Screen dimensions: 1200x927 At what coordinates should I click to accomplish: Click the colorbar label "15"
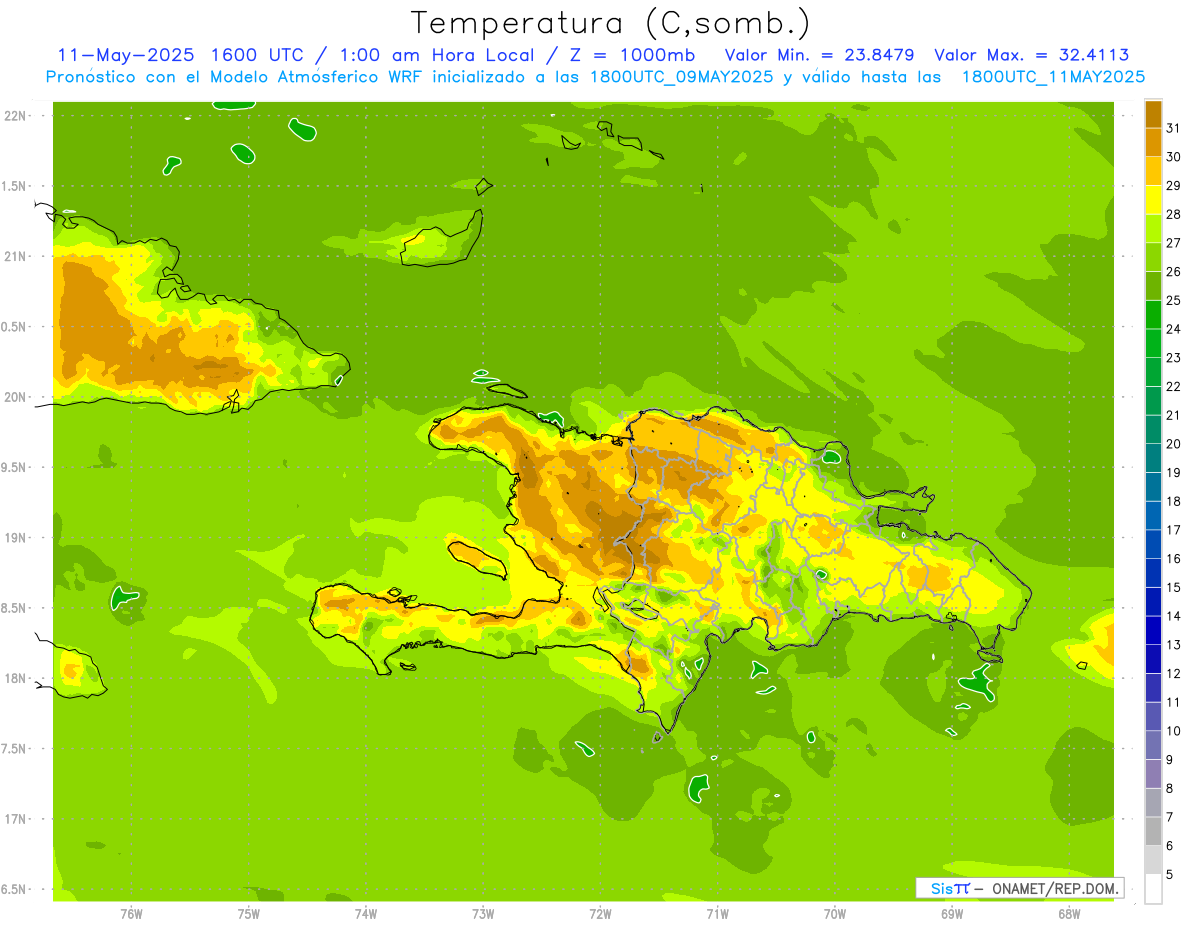click(1174, 587)
